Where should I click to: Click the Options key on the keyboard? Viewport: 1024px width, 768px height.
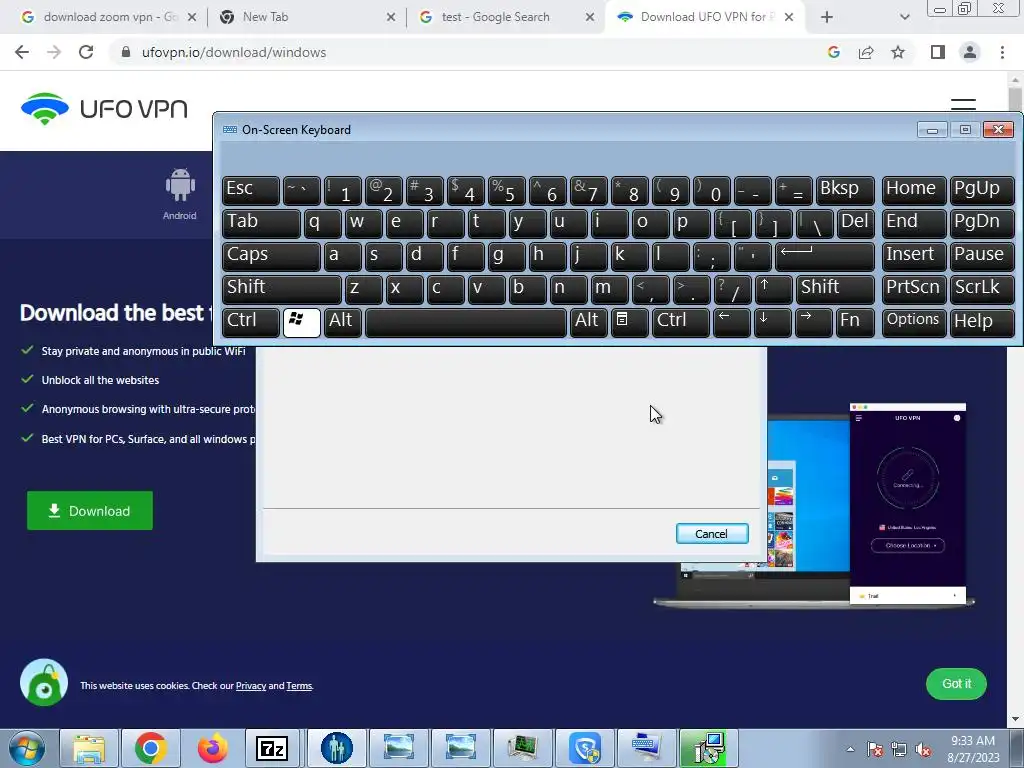[914, 323]
